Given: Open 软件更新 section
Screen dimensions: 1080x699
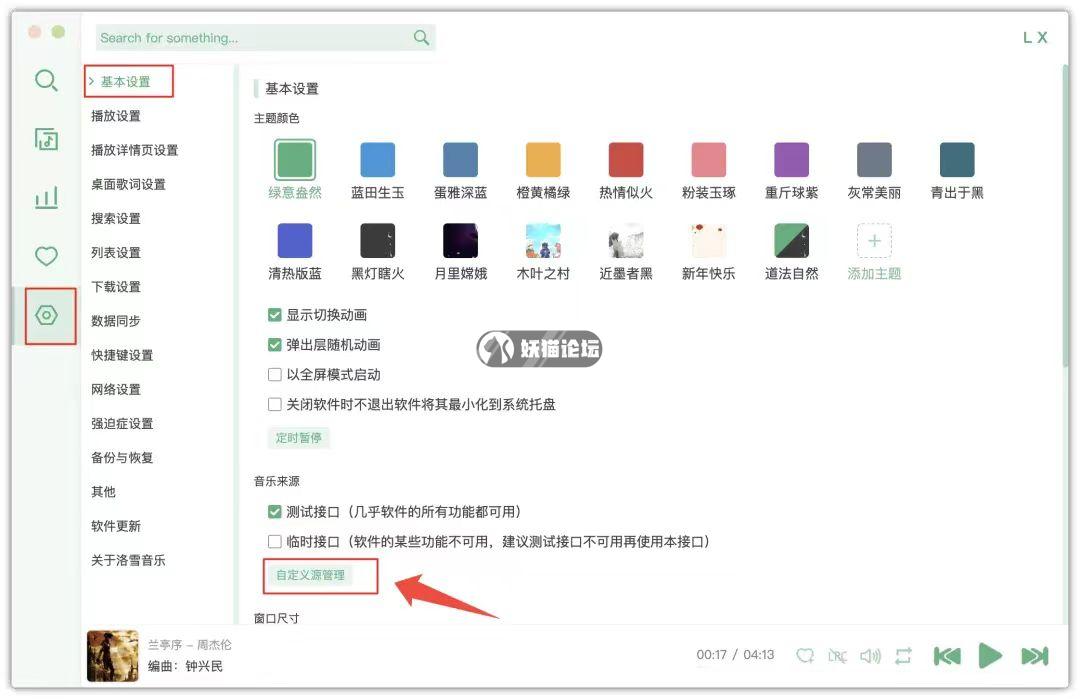Looking at the screenshot, I should 116,526.
